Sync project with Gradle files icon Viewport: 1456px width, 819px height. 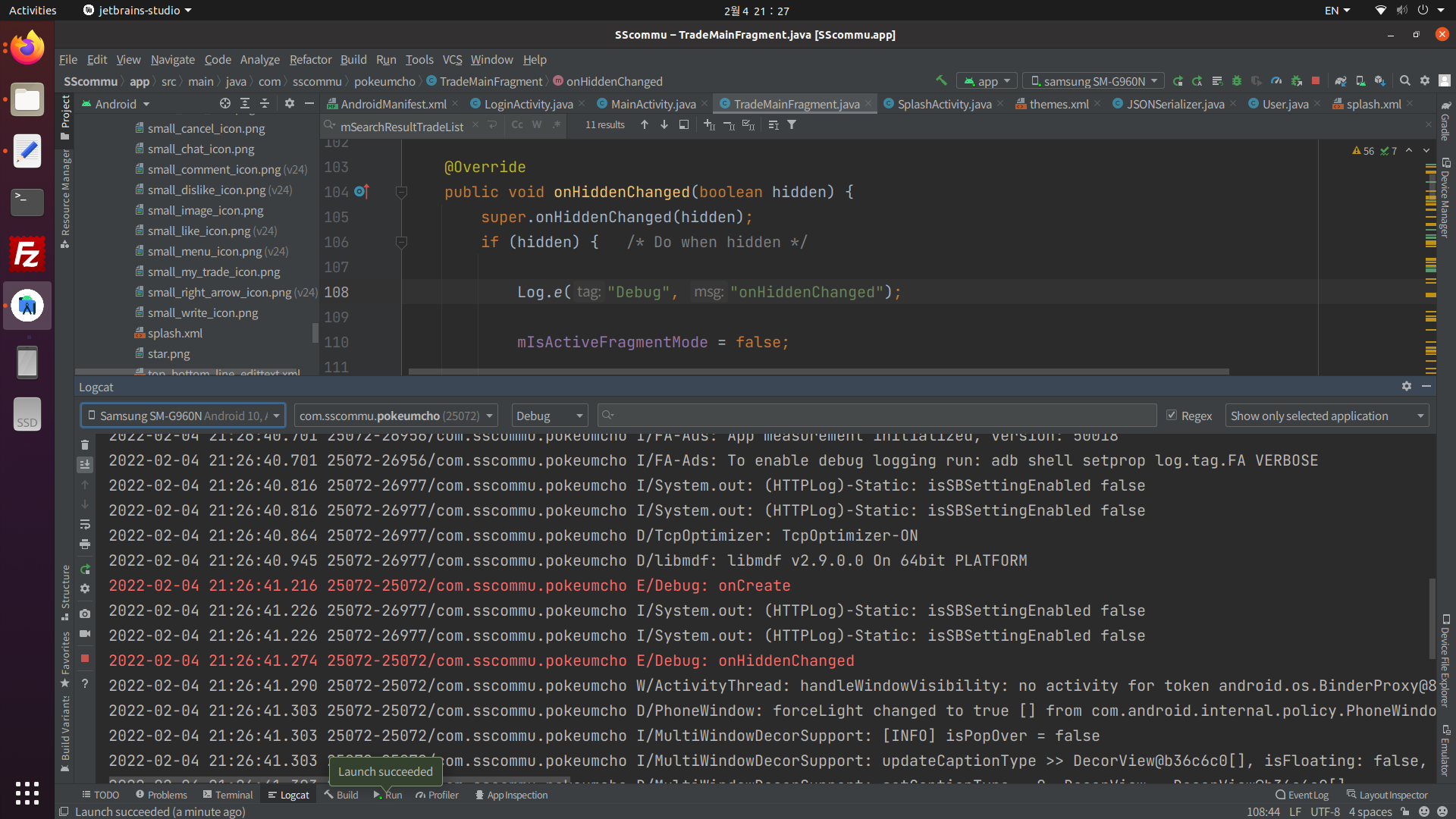coord(1341,80)
